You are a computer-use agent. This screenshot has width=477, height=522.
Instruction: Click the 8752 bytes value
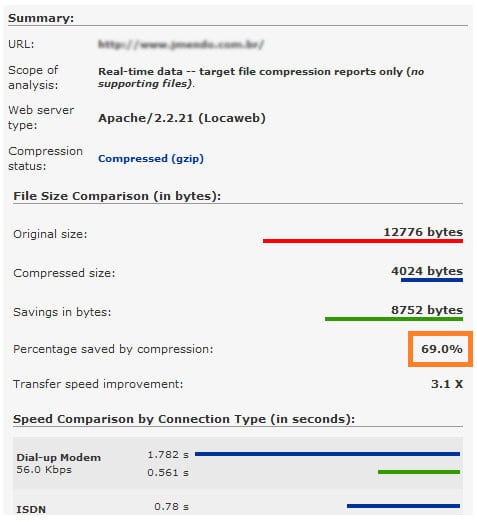[427, 310]
